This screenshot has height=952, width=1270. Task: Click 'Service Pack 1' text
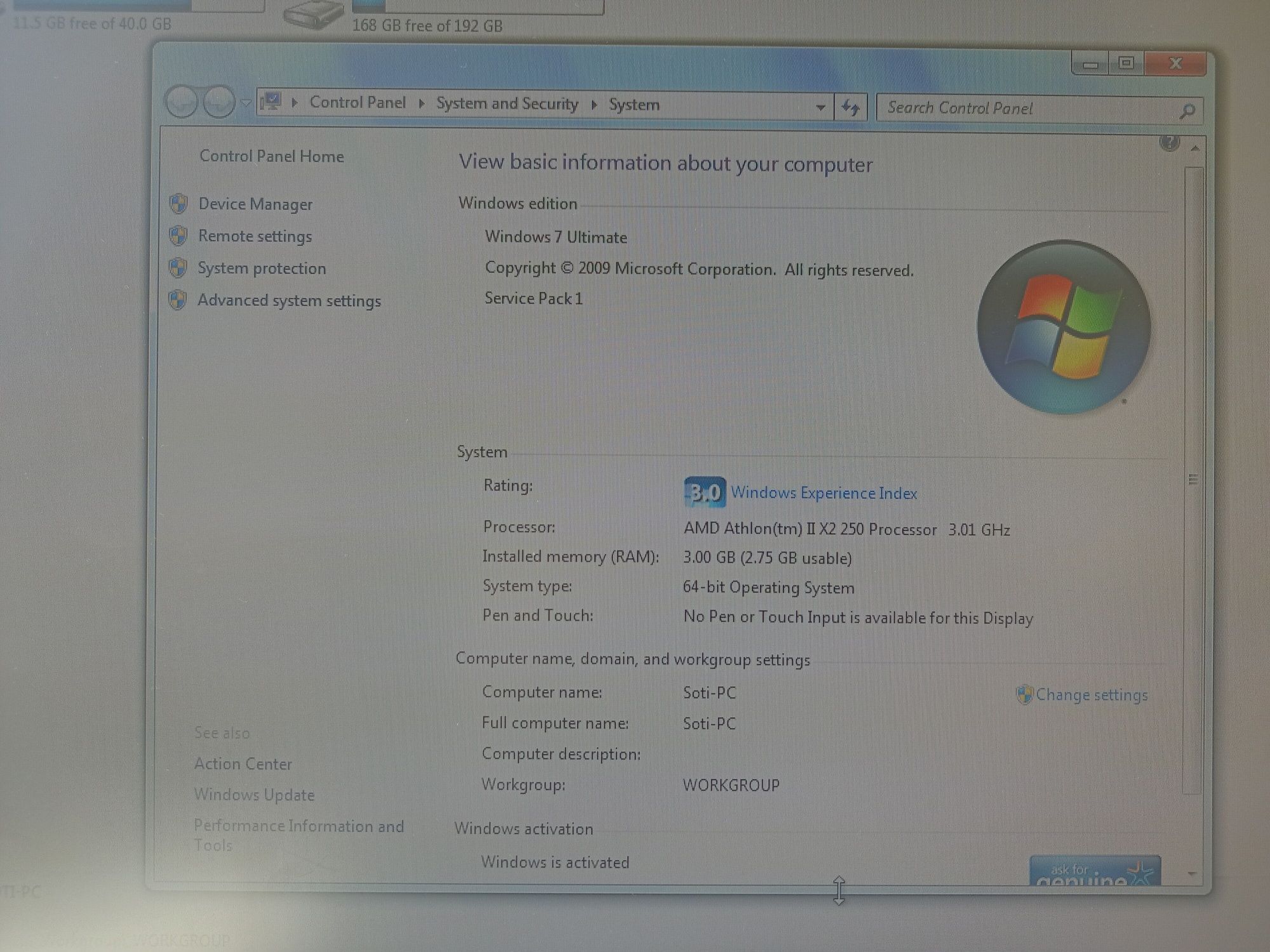pyautogui.click(x=533, y=298)
